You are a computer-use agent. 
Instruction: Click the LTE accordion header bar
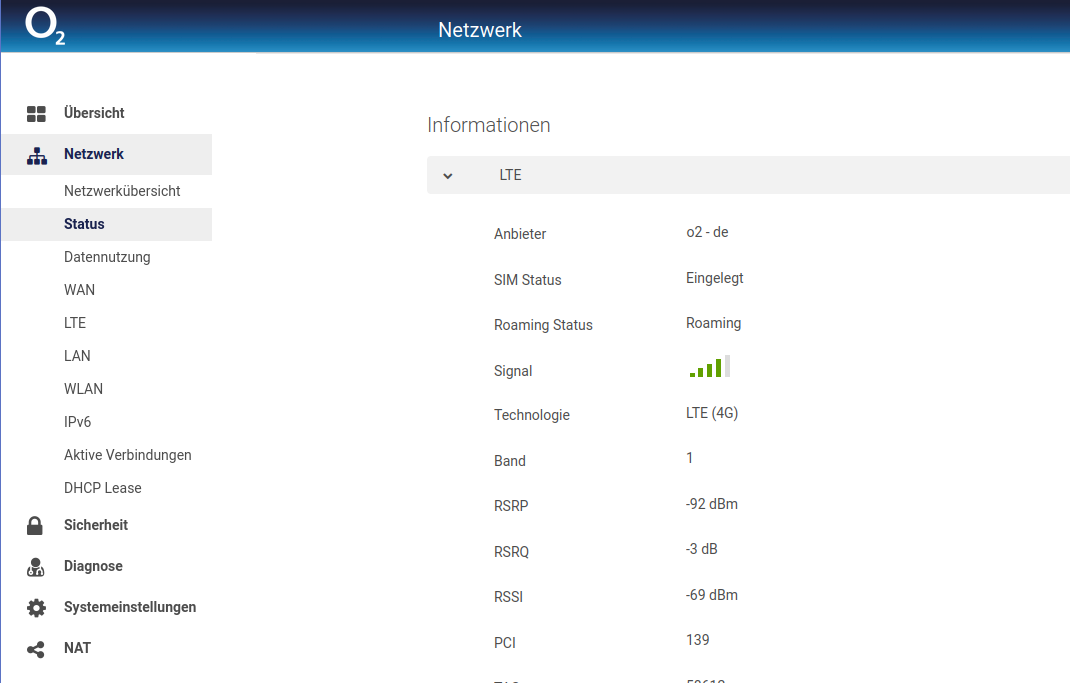tap(748, 175)
